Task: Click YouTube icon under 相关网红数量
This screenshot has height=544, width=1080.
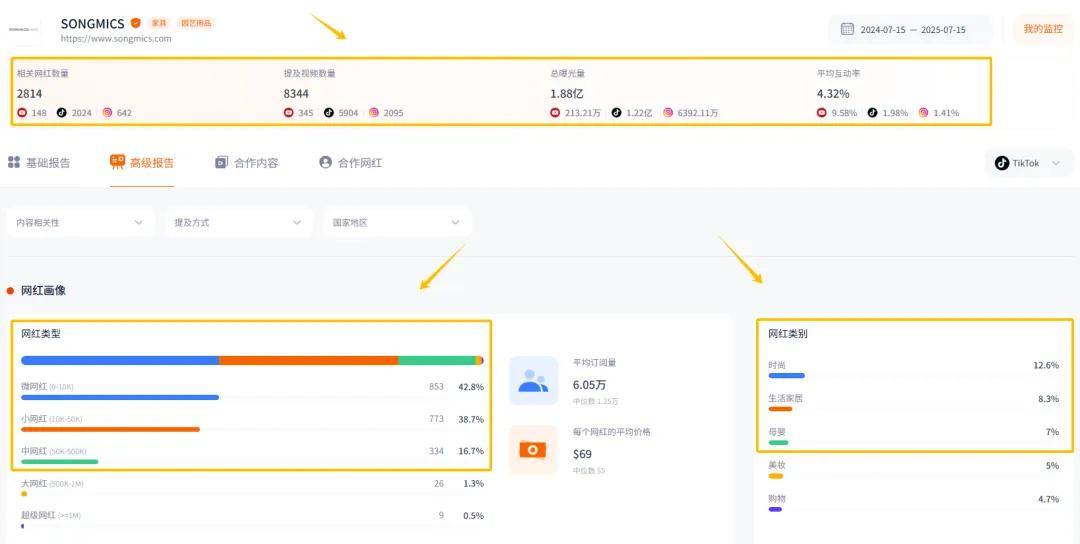Action: [x=22, y=112]
